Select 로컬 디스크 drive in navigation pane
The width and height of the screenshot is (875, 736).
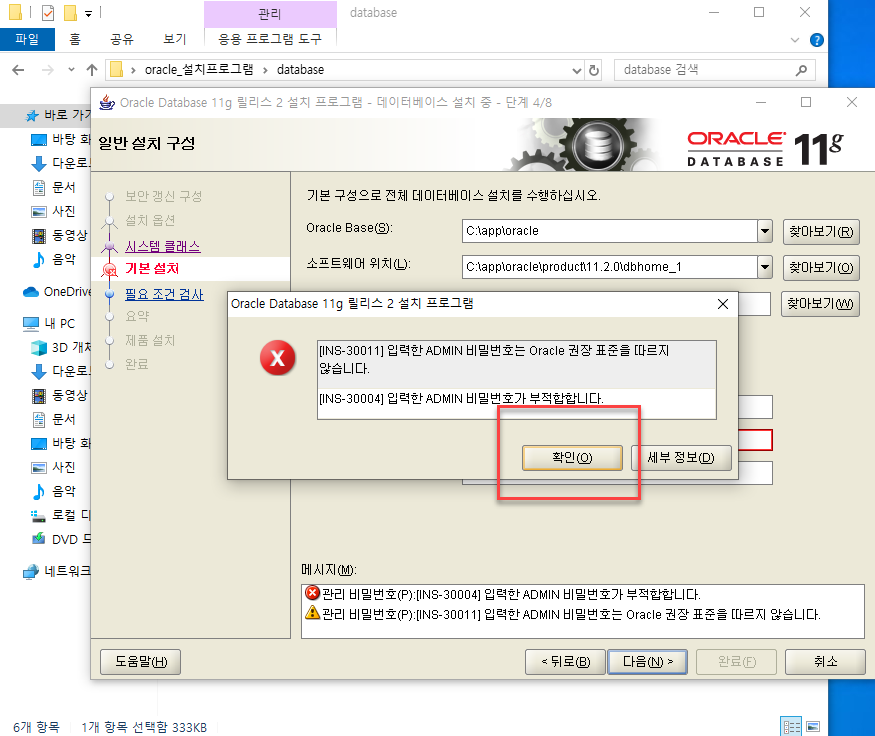click(x=61, y=516)
